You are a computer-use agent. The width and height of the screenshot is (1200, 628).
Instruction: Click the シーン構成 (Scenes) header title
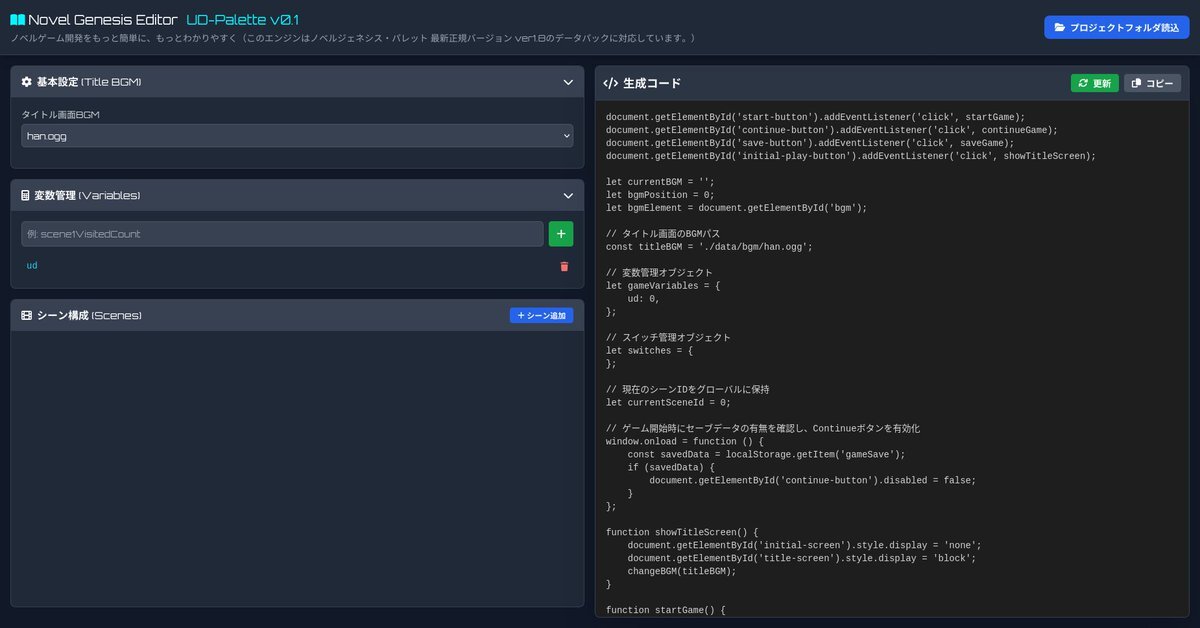click(x=89, y=316)
